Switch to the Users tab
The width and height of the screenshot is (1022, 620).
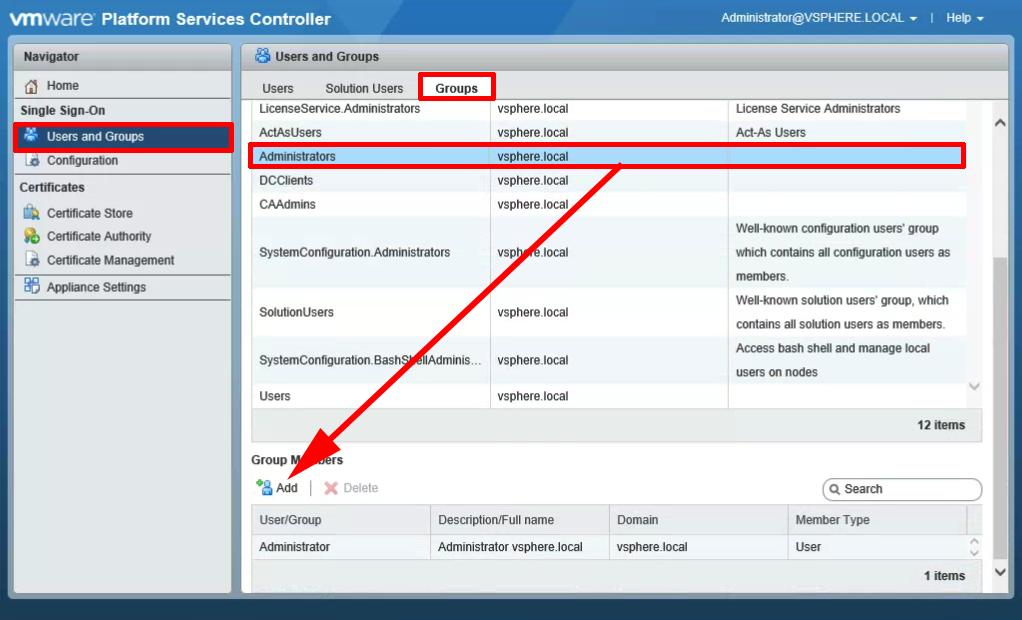278,88
